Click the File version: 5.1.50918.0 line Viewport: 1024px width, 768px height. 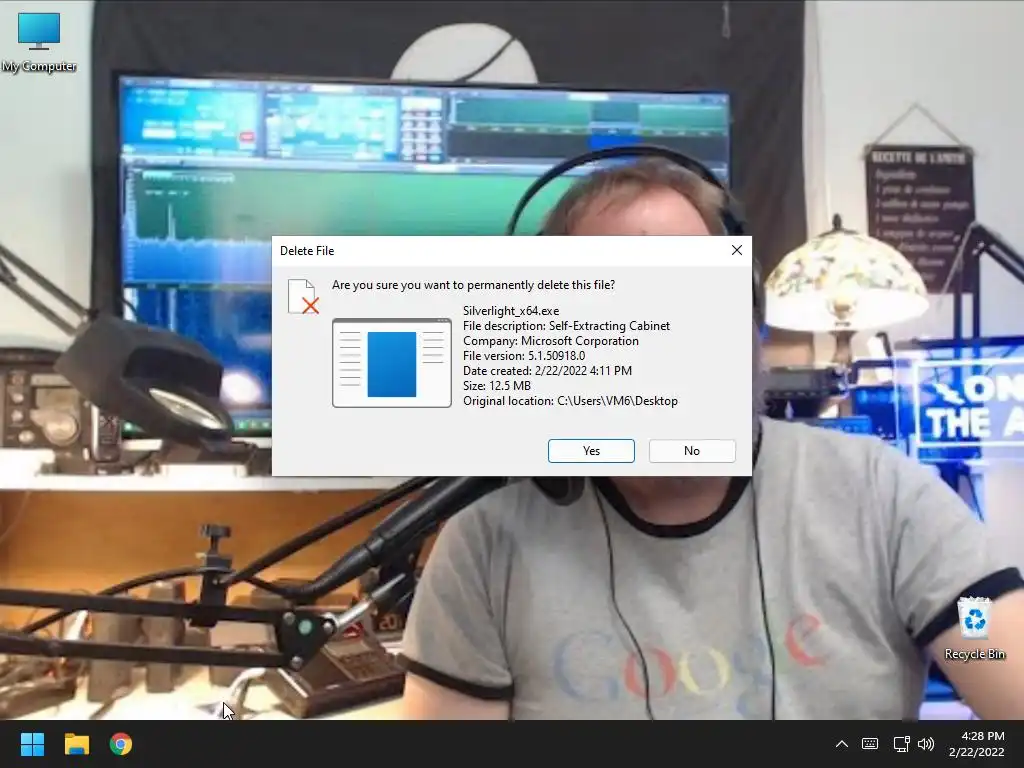(524, 356)
